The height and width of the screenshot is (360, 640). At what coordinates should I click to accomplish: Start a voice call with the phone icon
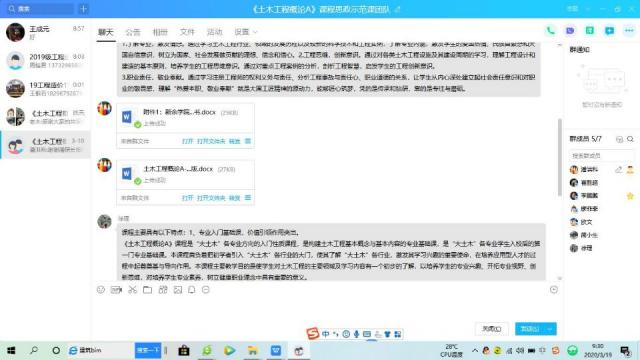click(550, 31)
